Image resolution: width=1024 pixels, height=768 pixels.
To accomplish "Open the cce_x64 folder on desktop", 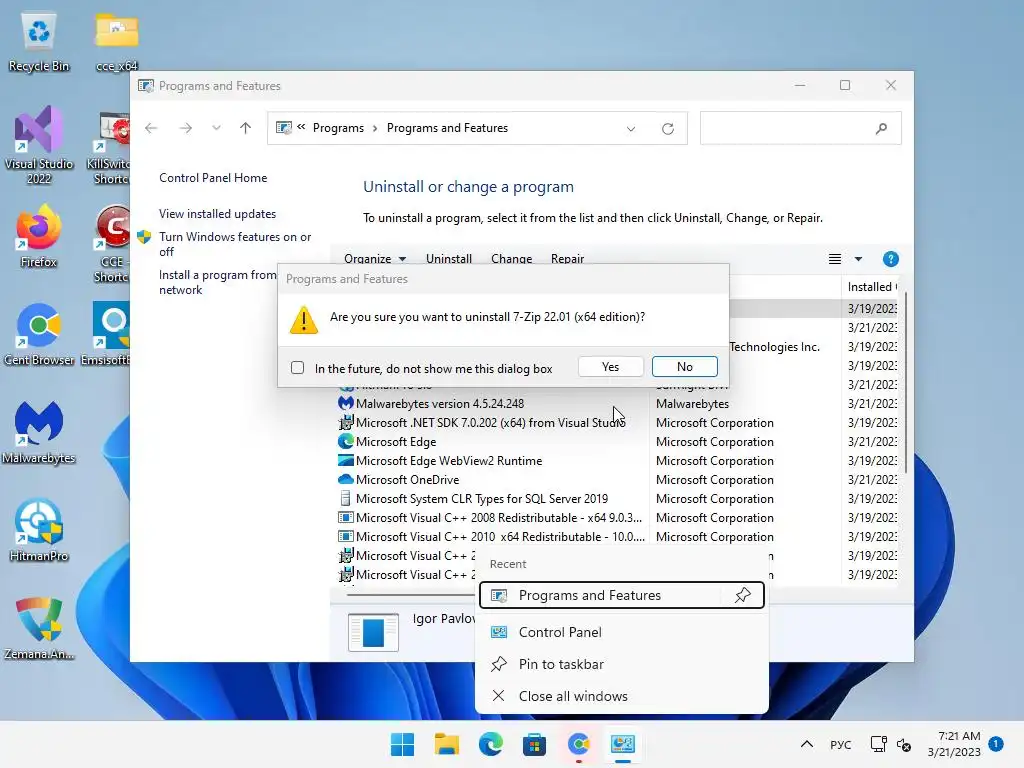I will pyautogui.click(x=116, y=42).
